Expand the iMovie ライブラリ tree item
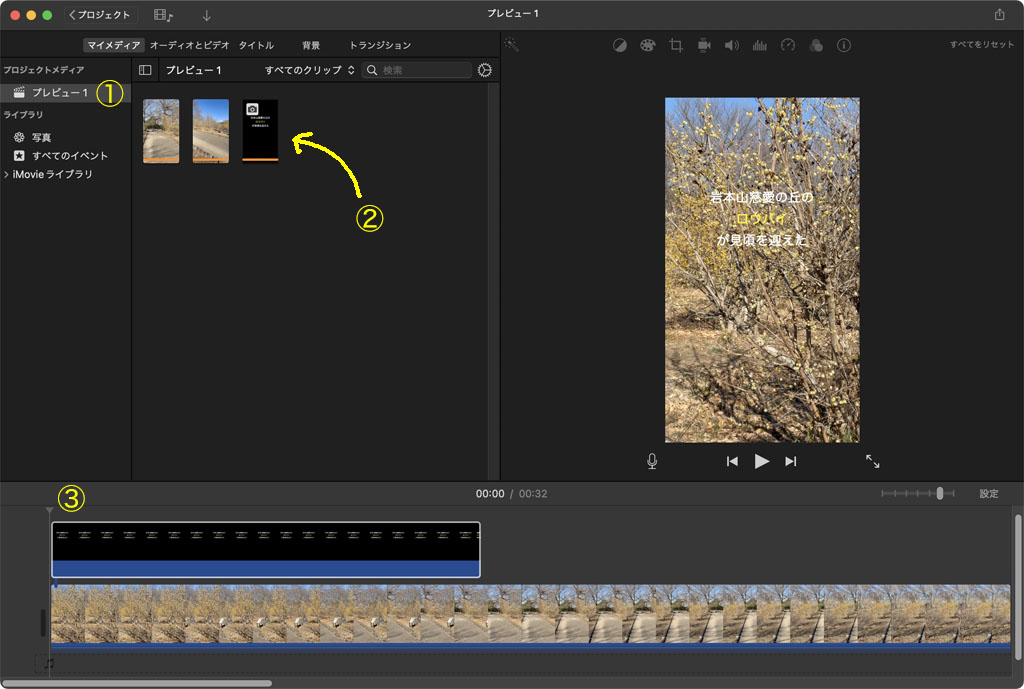Image resolution: width=1024 pixels, height=689 pixels. [x=7, y=174]
